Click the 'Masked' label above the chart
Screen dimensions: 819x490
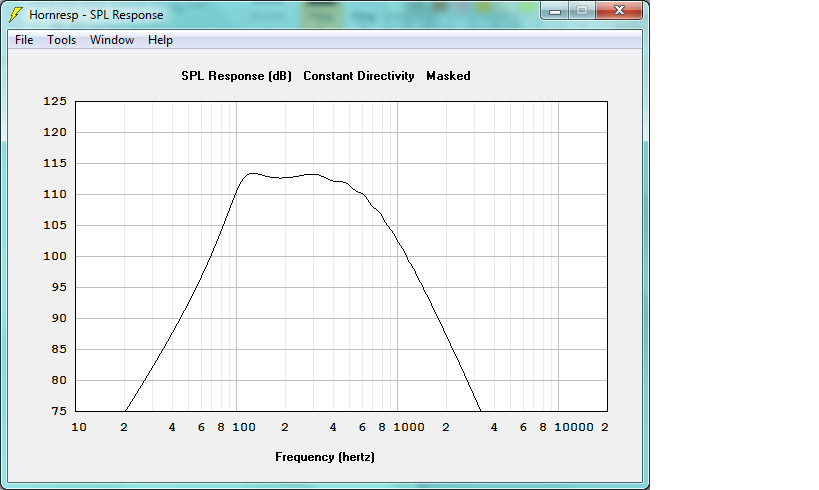coord(448,76)
